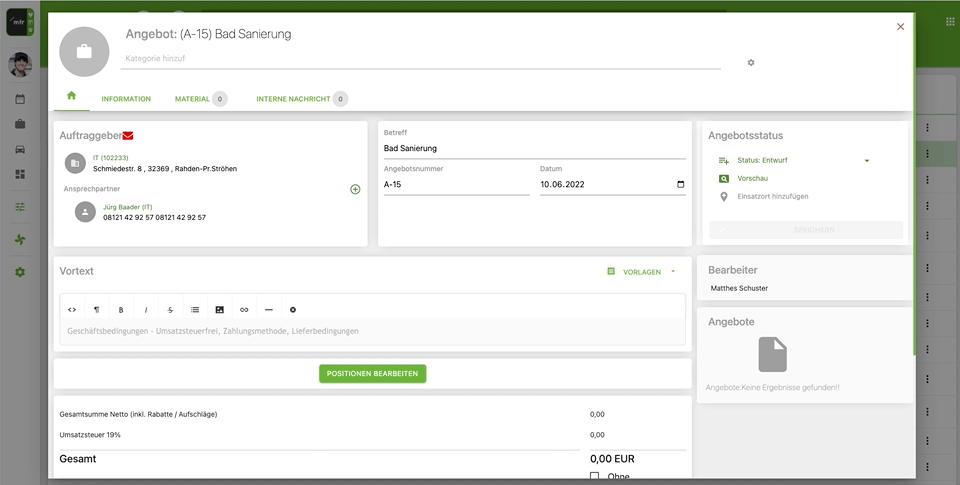960x485 pixels.
Task: Open the Jürg Baader (IT) contact link
Action: coord(127,207)
